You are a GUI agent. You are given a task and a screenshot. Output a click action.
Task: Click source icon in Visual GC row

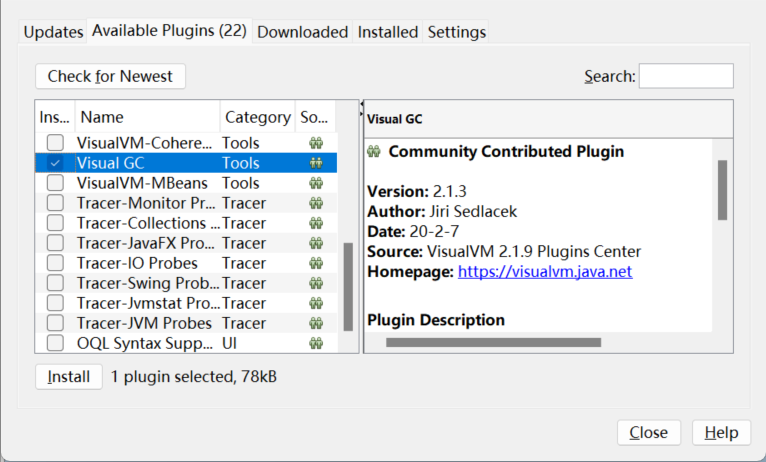(316, 163)
